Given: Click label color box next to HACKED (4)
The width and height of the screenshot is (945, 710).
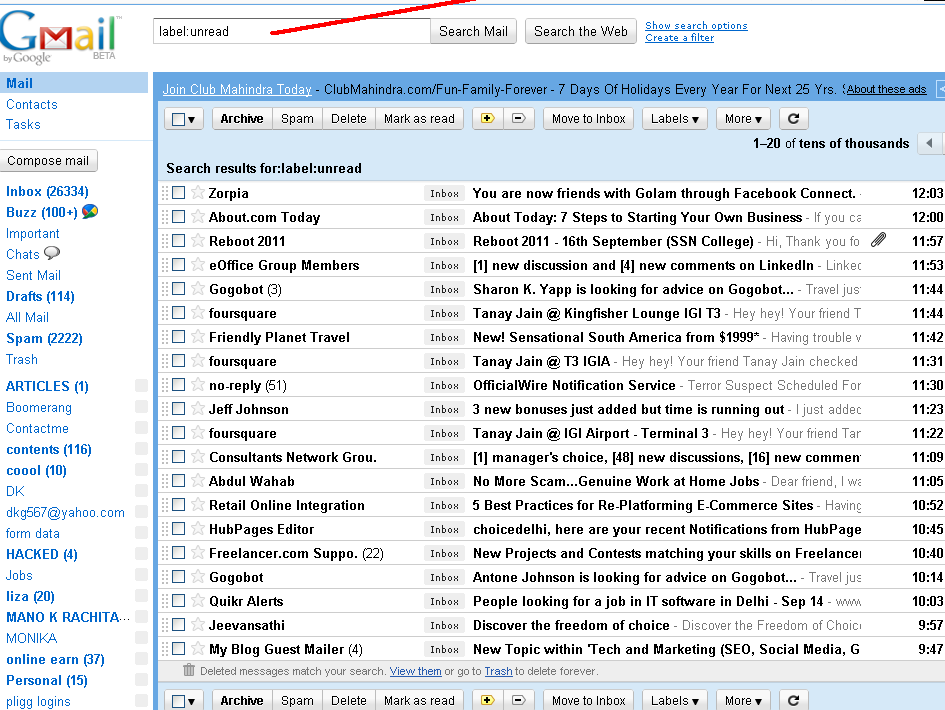Looking at the screenshot, I should tap(141, 553).
